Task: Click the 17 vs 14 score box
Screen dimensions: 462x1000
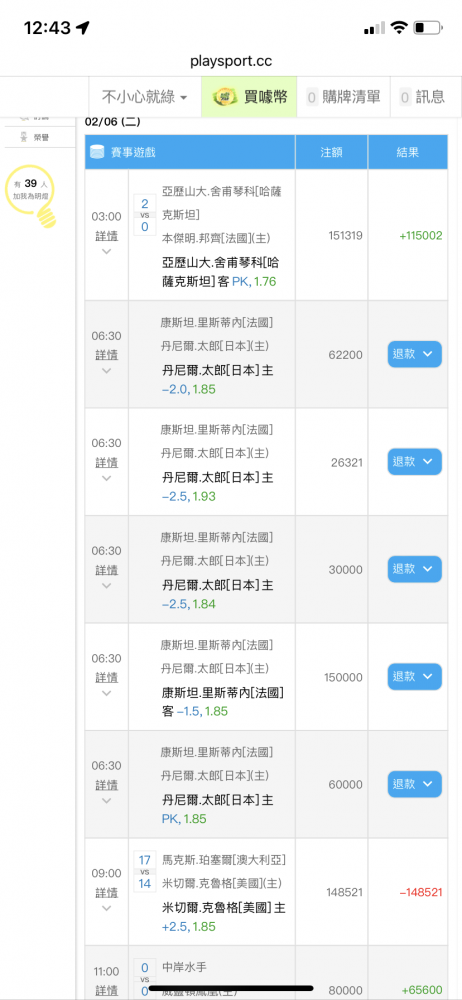Action: click(144, 872)
